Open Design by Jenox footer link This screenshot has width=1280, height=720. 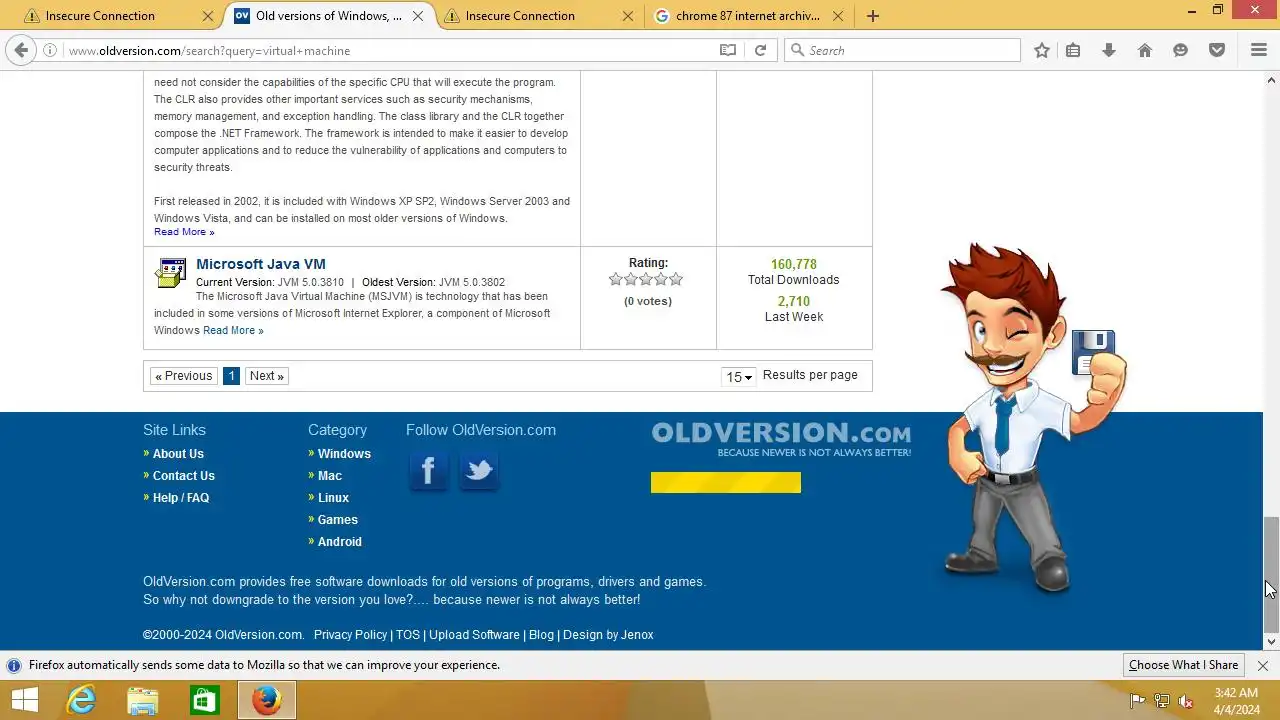click(608, 635)
